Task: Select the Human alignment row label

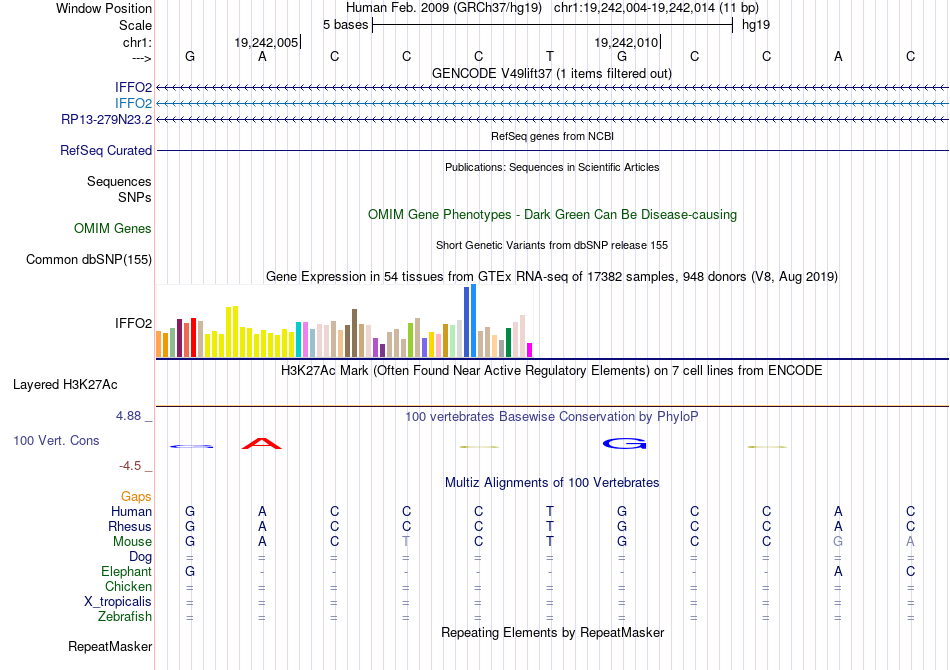Action: (131, 511)
